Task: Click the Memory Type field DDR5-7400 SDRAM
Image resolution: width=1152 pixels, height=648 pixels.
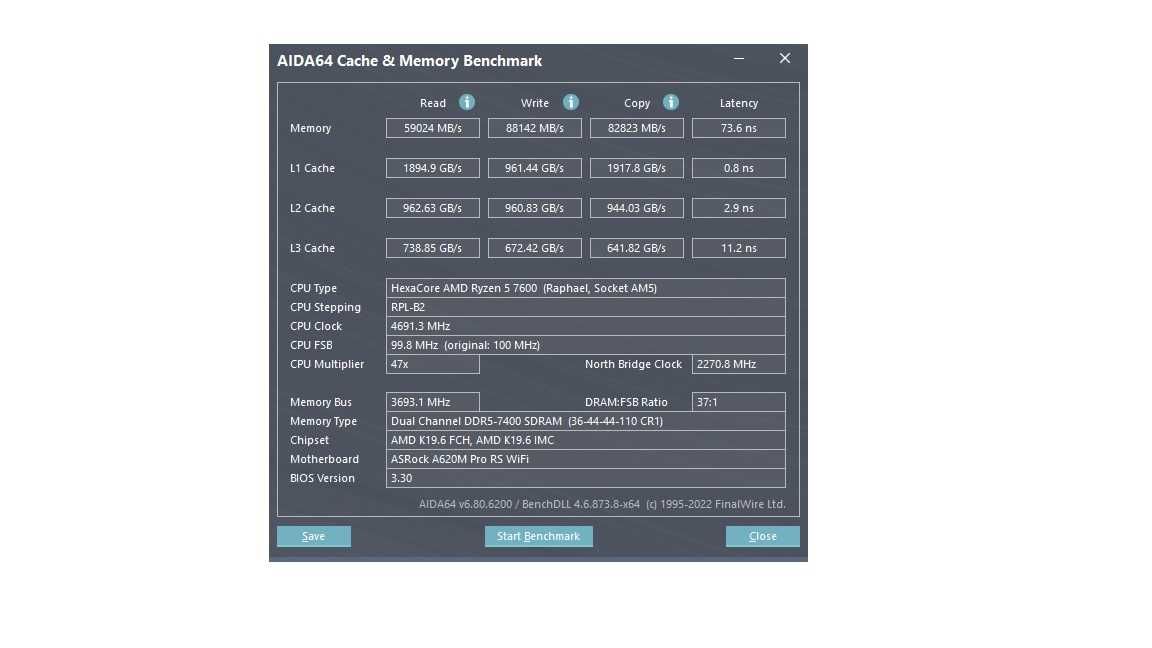Action: (586, 421)
